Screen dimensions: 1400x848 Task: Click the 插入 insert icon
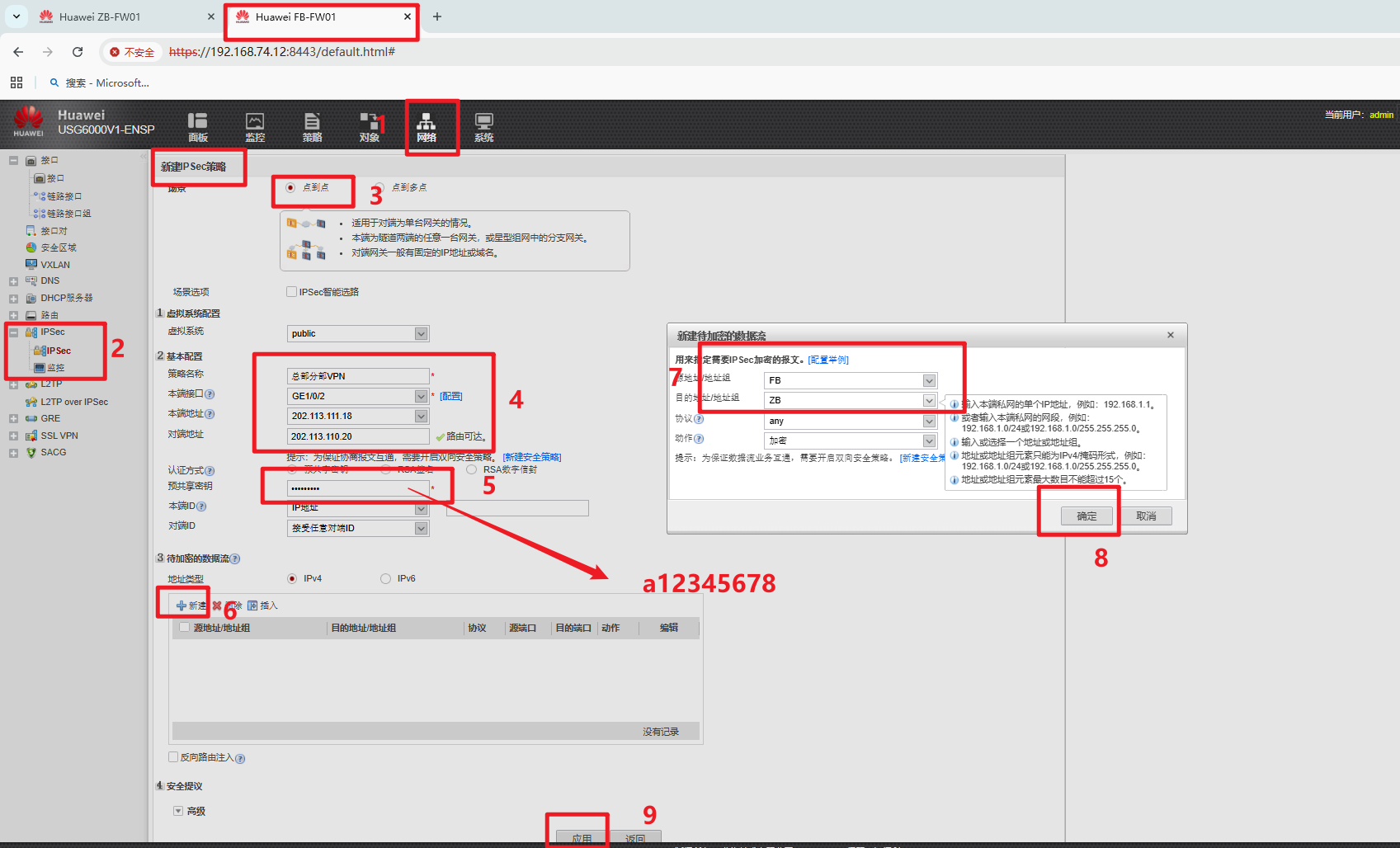point(253,605)
